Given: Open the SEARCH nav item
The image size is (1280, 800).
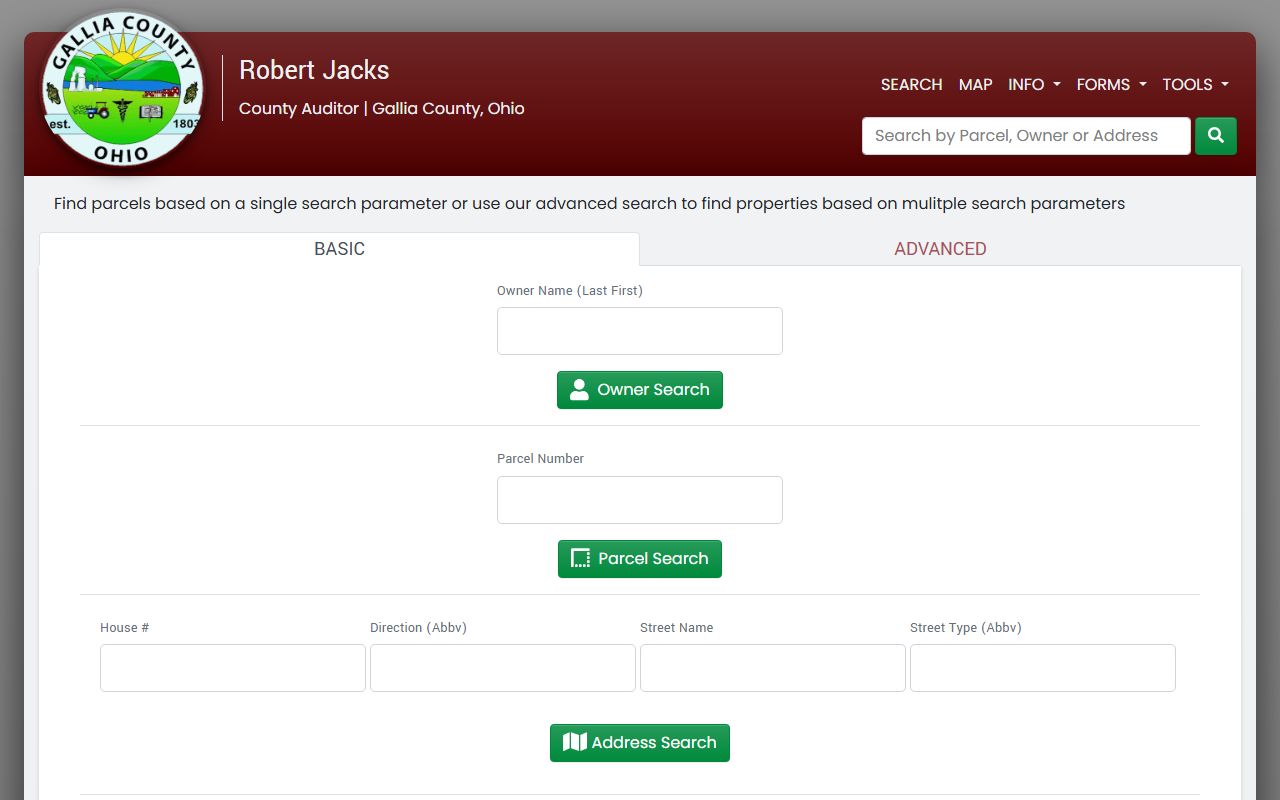Looking at the screenshot, I should (x=911, y=84).
